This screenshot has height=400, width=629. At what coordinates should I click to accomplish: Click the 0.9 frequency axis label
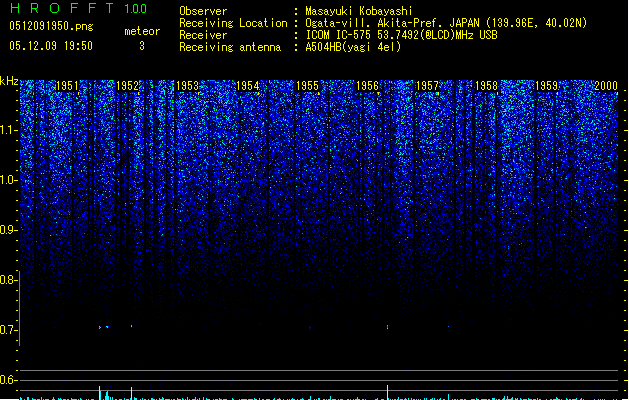click(9, 230)
